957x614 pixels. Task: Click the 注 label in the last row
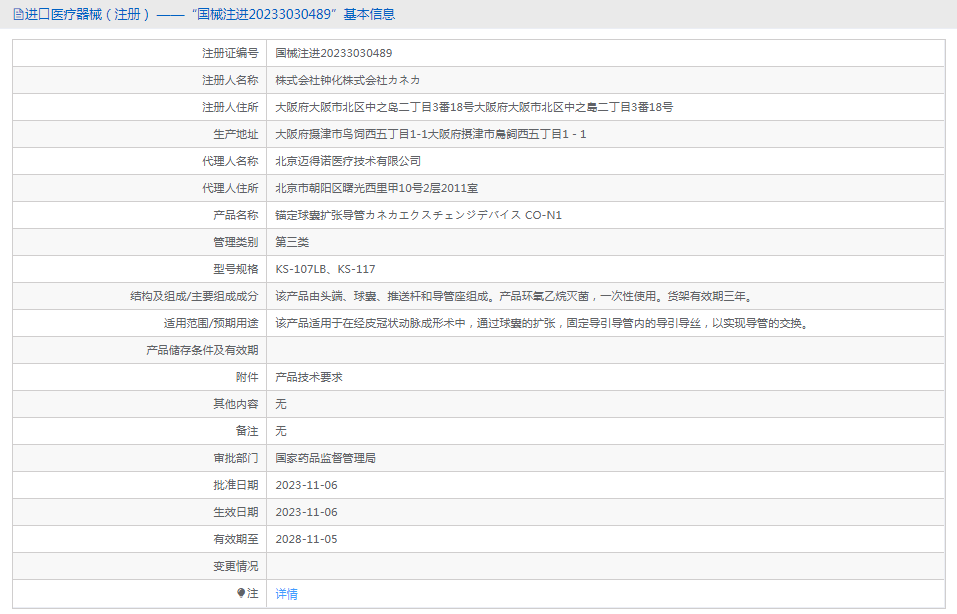pyautogui.click(x=253, y=593)
